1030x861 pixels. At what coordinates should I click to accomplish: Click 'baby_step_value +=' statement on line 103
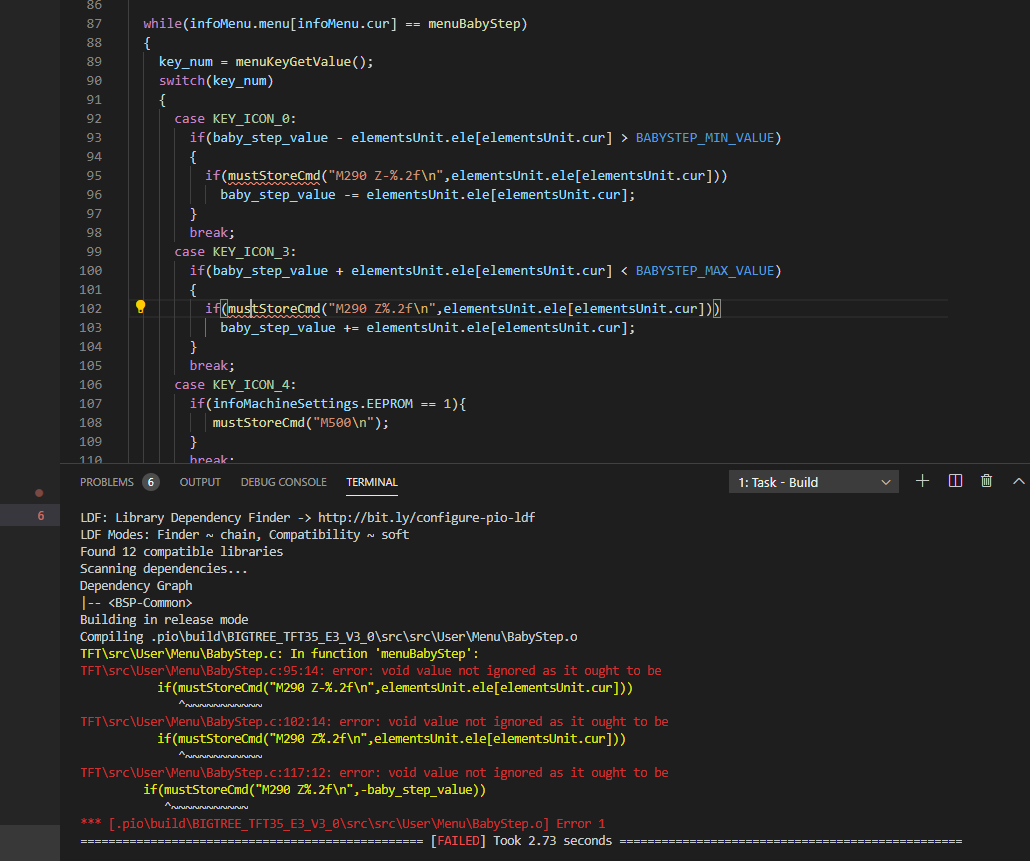[x=428, y=328]
